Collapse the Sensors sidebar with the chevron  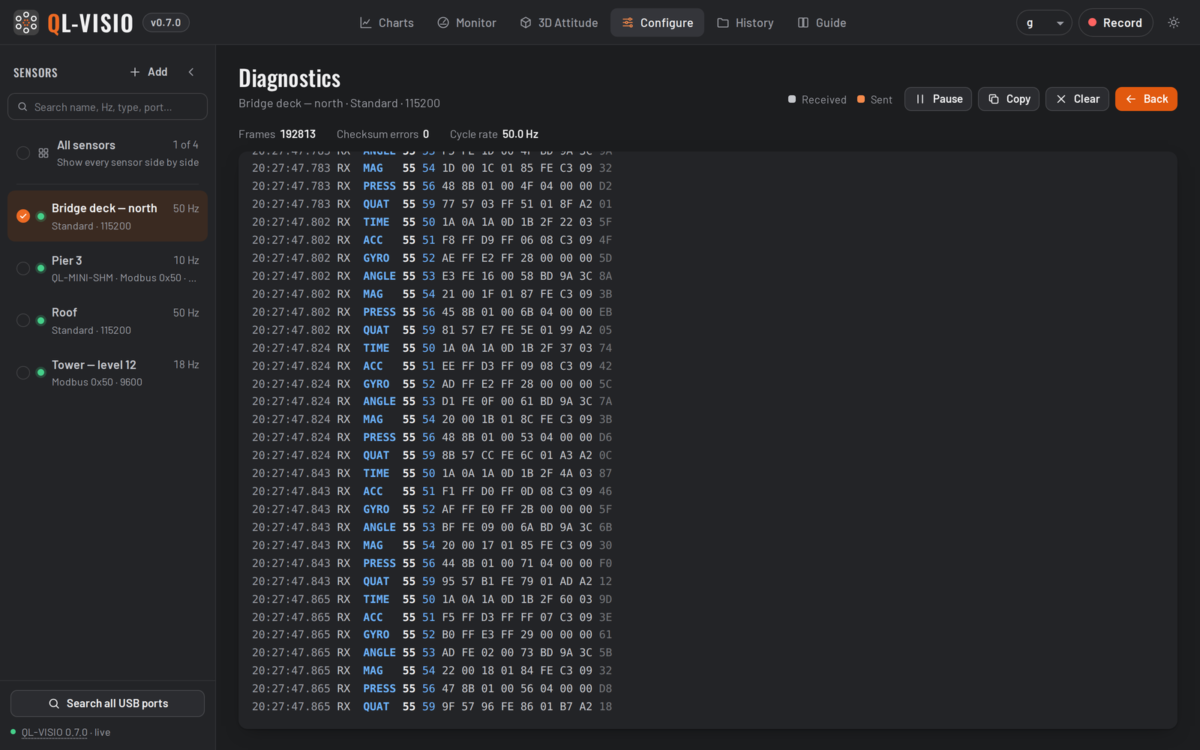(x=191, y=72)
